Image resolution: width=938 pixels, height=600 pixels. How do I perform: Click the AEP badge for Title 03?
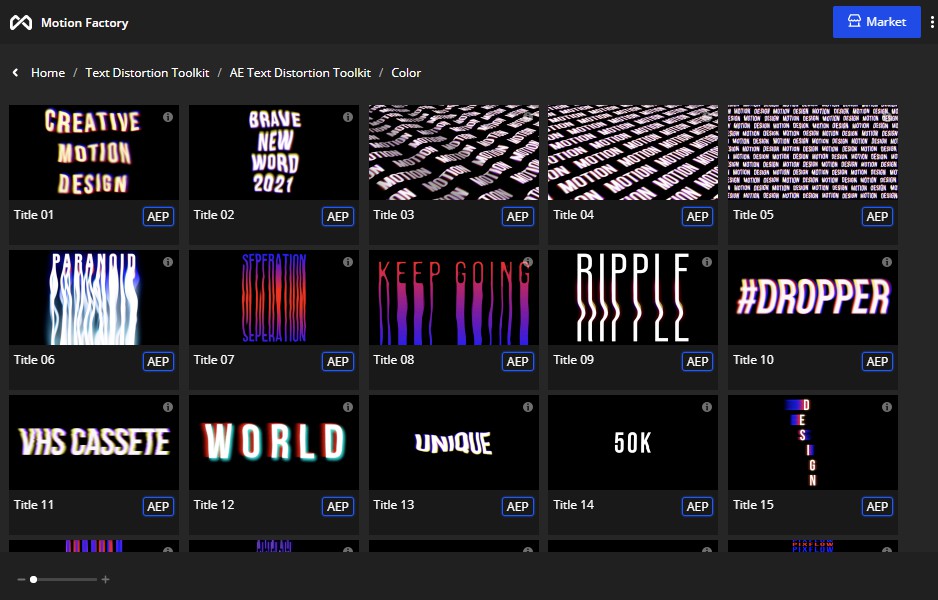click(517, 217)
